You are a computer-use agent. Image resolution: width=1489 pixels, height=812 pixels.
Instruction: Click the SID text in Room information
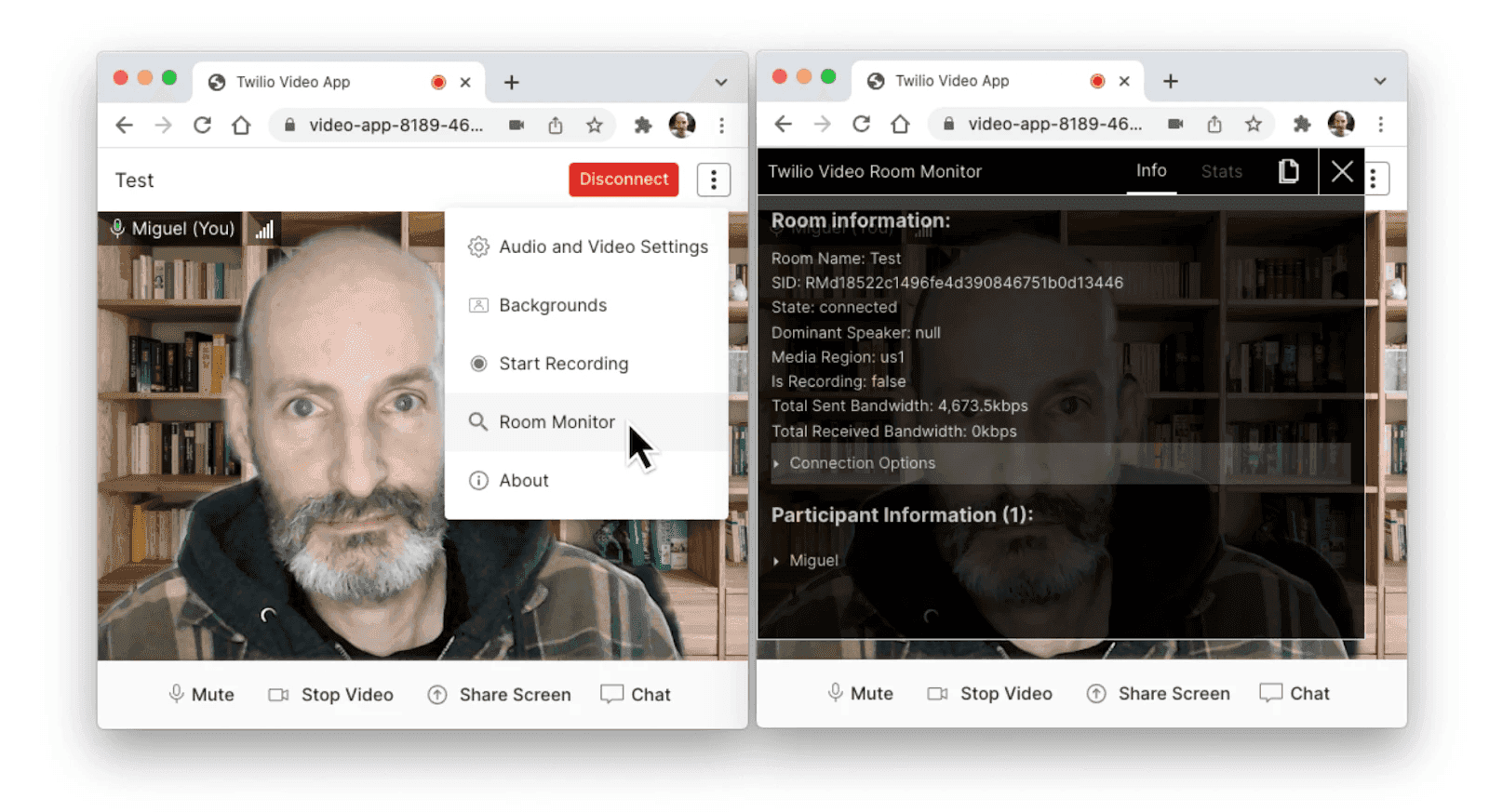tap(946, 283)
